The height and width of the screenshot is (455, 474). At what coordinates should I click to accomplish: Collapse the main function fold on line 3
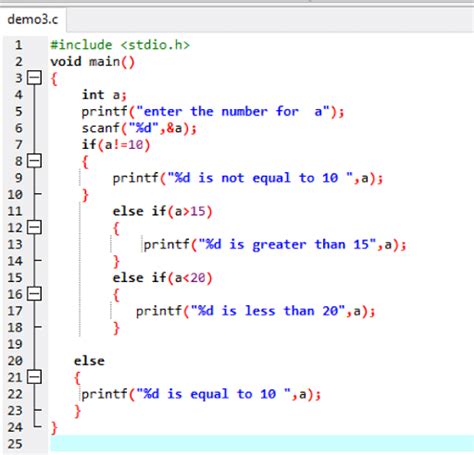click(x=34, y=78)
